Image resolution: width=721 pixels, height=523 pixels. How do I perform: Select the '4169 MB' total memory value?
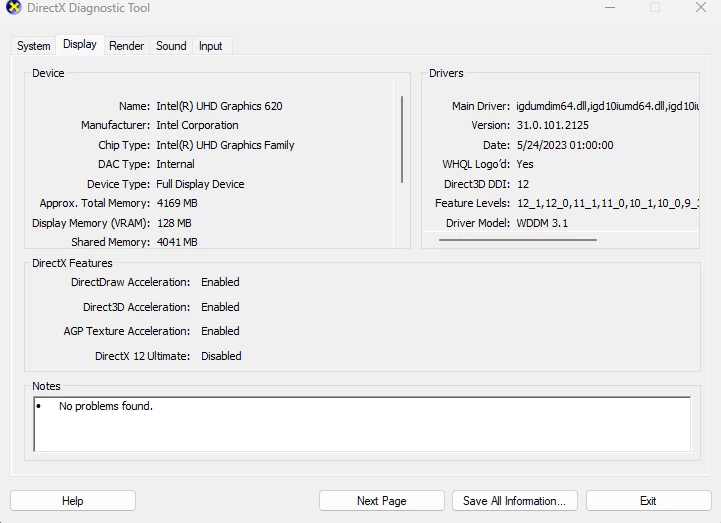(177, 203)
